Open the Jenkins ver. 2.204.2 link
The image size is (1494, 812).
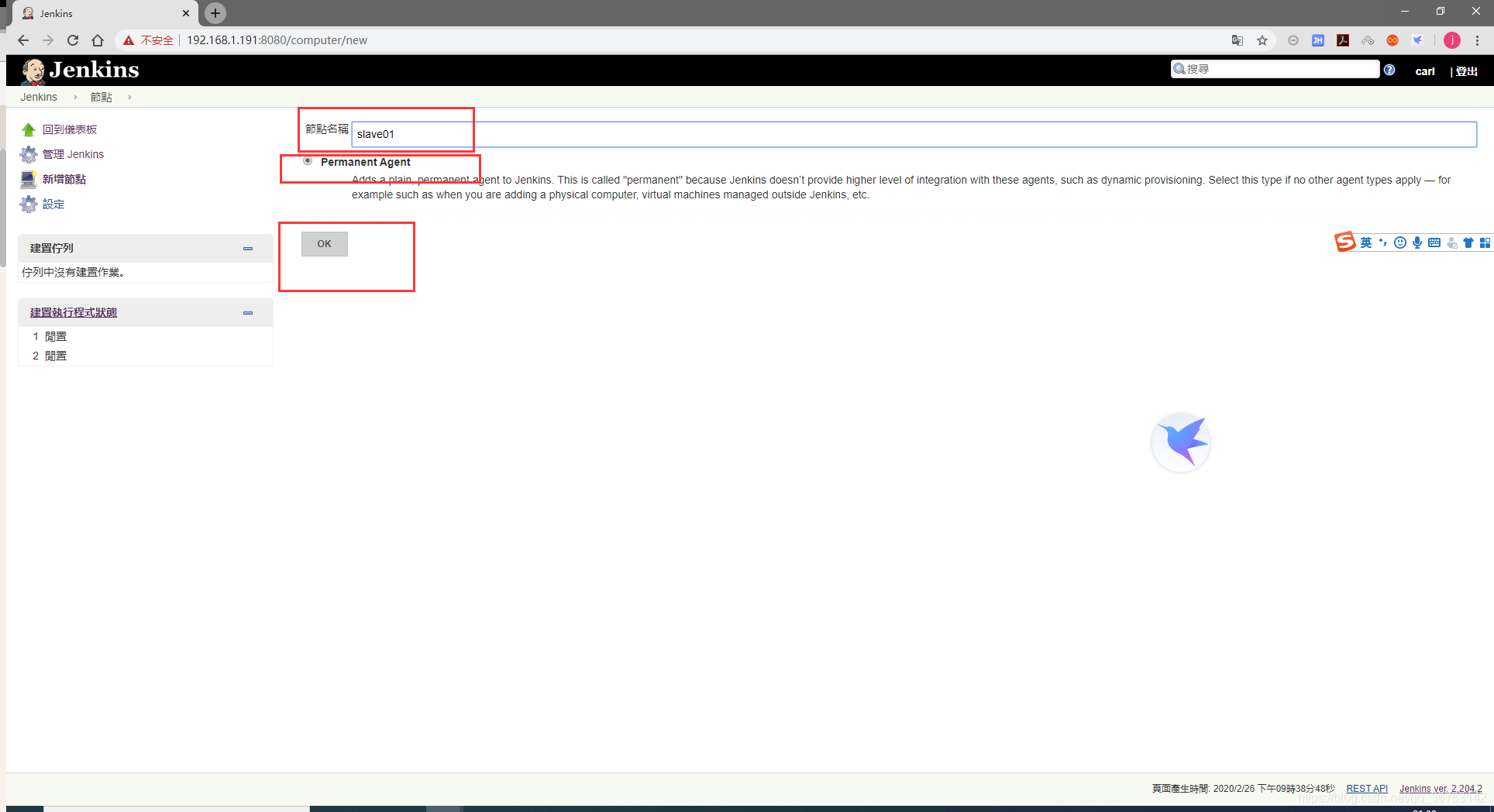tap(1441, 789)
